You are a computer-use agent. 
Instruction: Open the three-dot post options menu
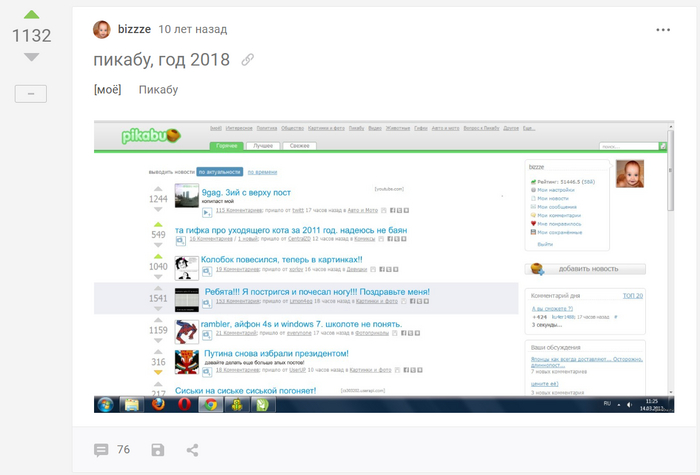[663, 29]
